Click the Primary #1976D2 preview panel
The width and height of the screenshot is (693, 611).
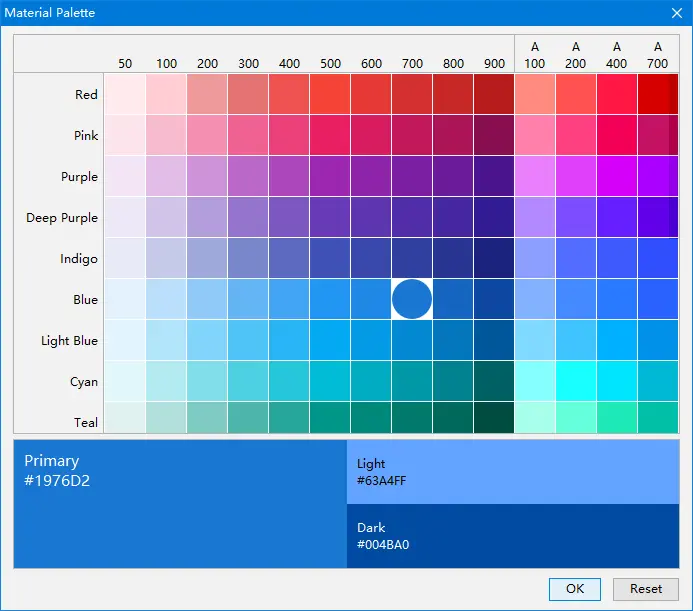[x=180, y=504]
